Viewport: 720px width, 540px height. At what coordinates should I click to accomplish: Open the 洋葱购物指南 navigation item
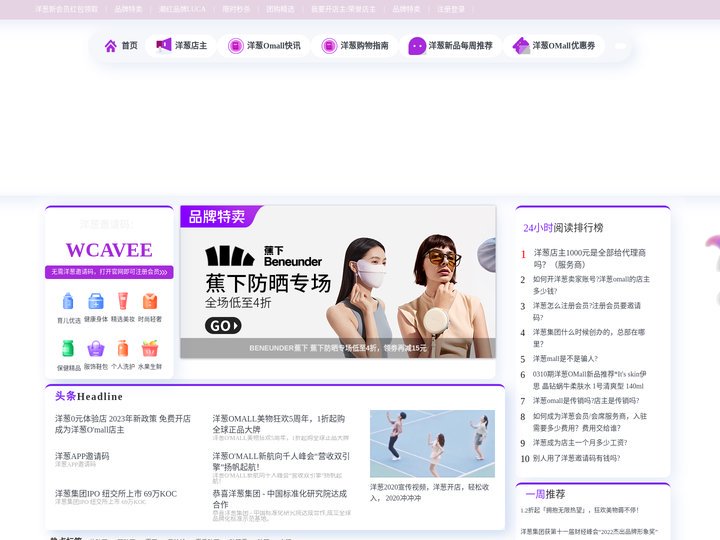(354, 46)
